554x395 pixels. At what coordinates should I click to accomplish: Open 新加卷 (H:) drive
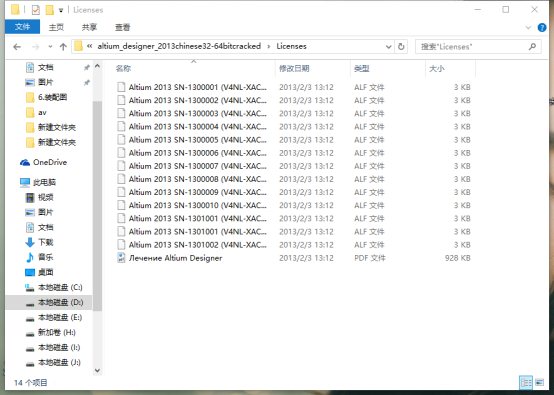coord(57,332)
